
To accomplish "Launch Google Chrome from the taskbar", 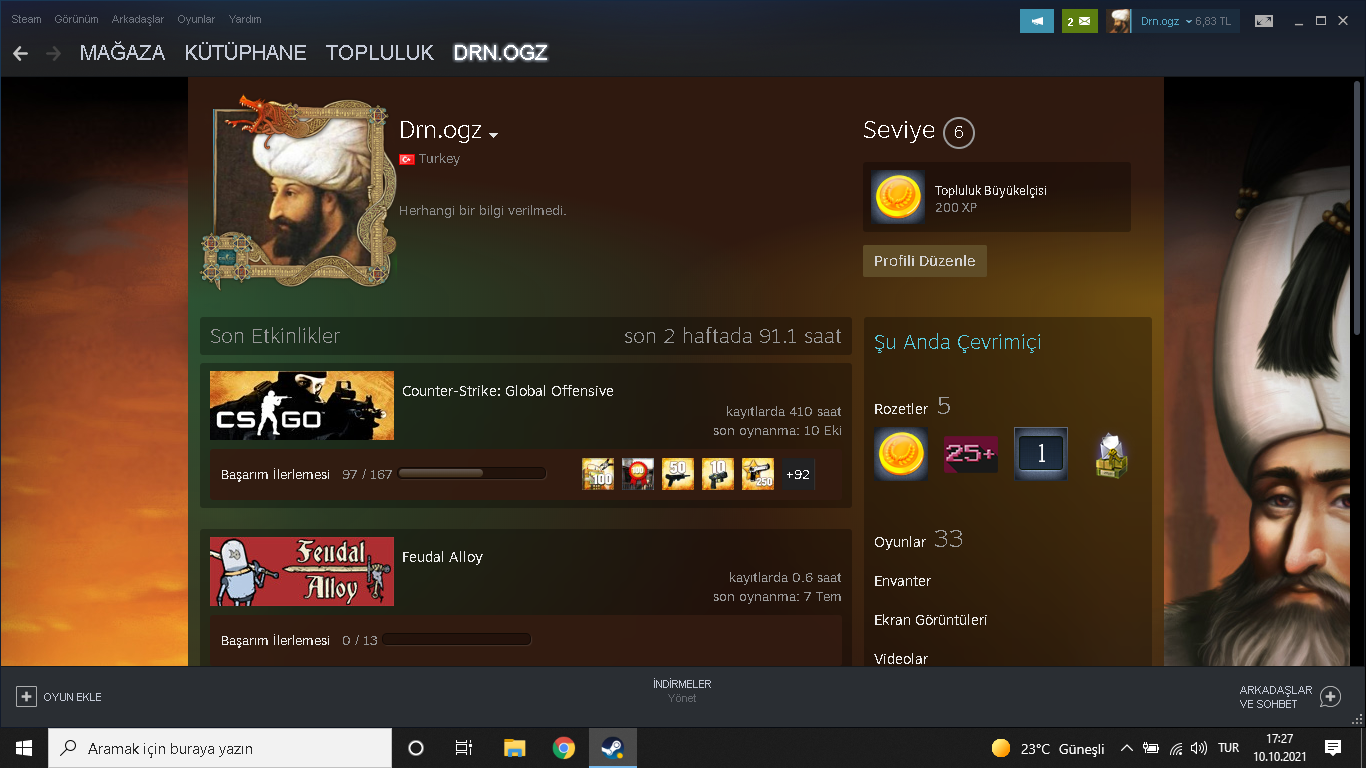I will 564,748.
